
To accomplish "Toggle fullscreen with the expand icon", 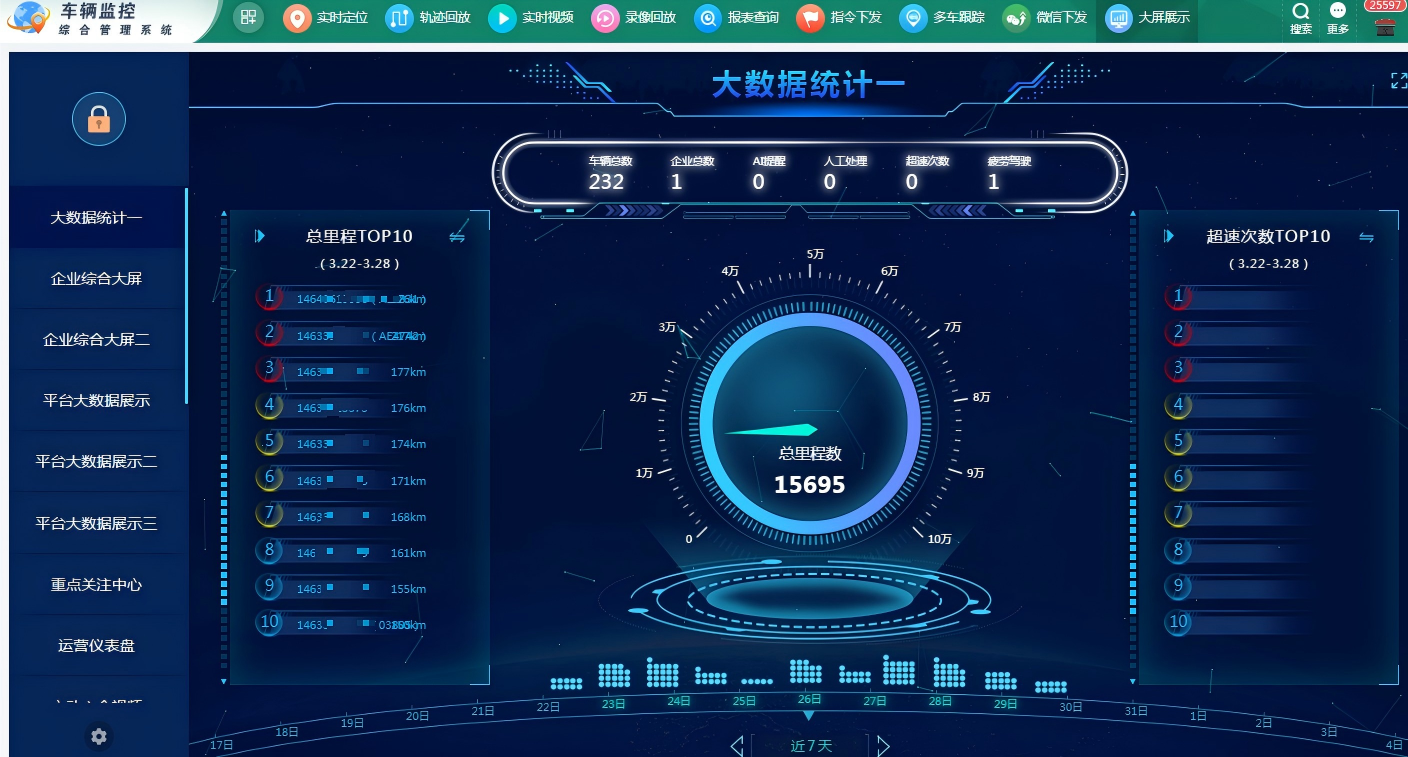I will click(1398, 80).
